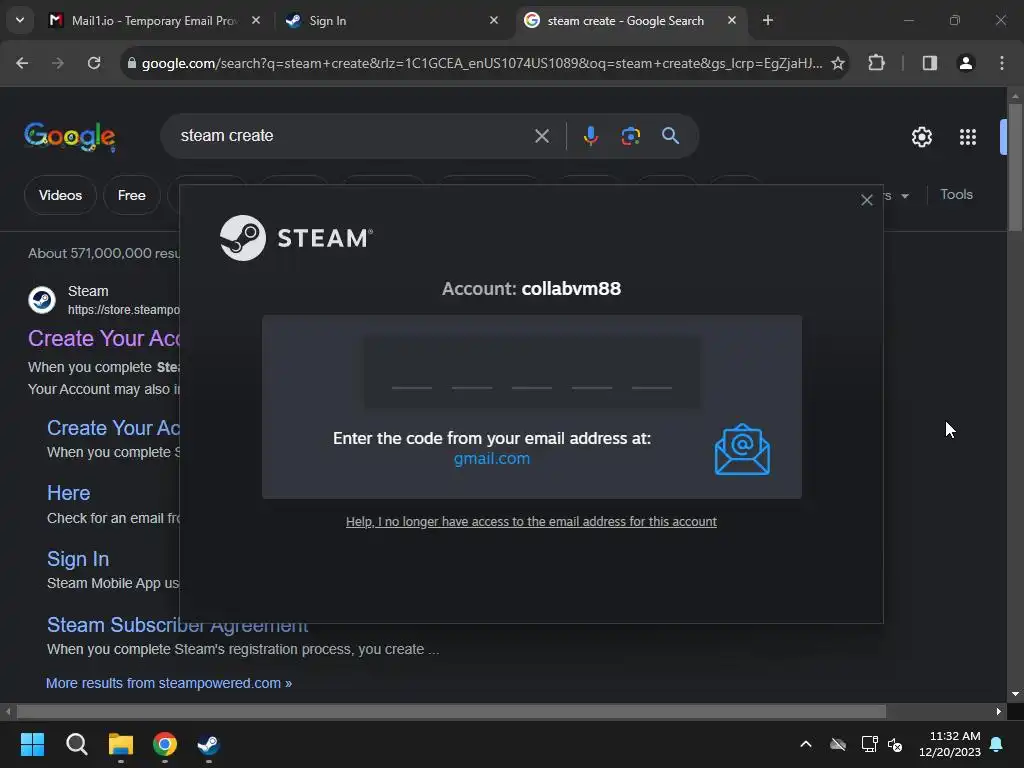Toggle the Chrome side panel
Screen dimensions: 1024x768
[929, 63]
